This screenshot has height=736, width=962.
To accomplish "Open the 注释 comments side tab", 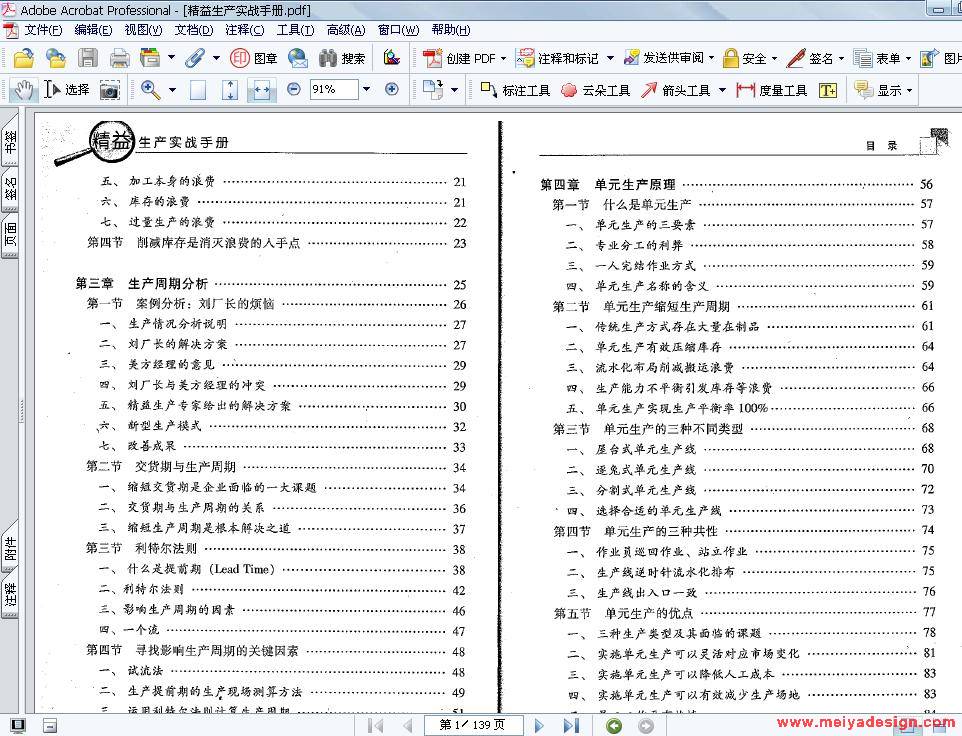I will [x=10, y=595].
